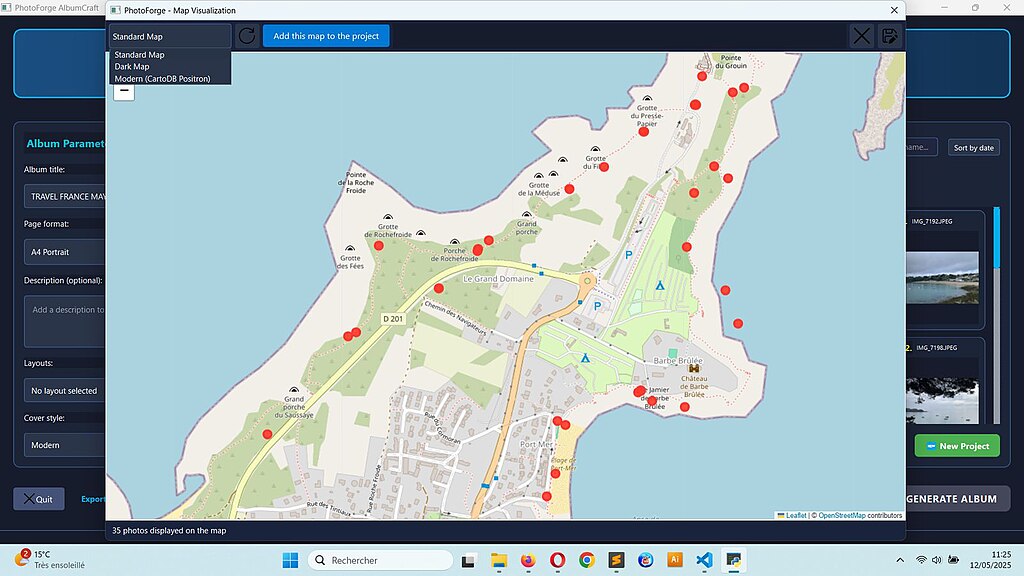The image size is (1024, 576).
Task: Click the refresh map icon
Action: coord(246,36)
